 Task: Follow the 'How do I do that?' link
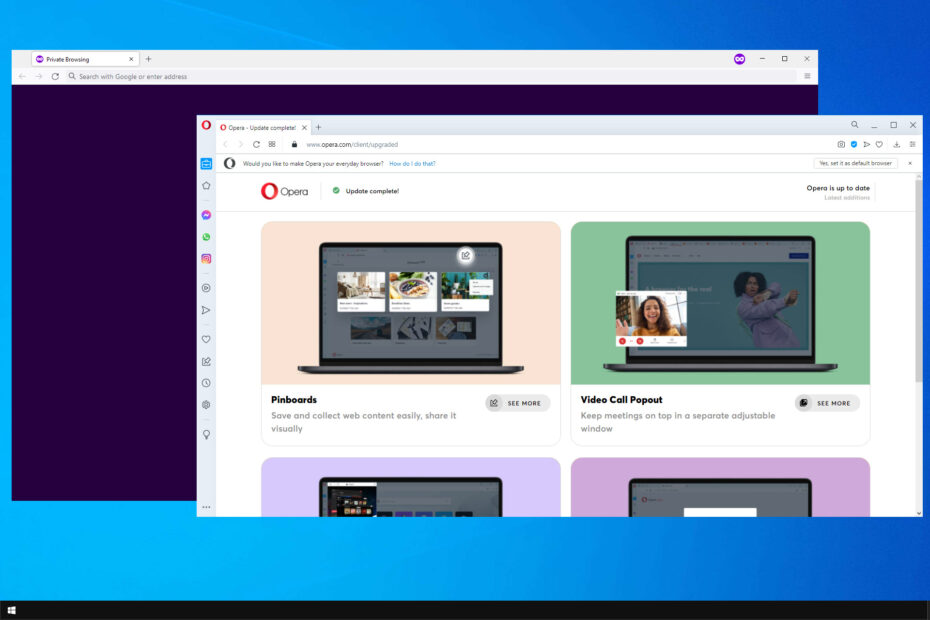pos(412,164)
